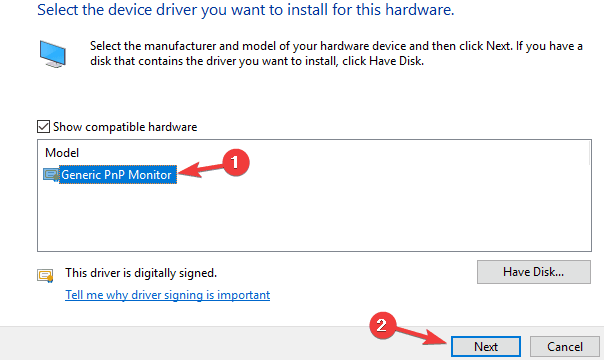Click the device icon next to Generic PnP Monitor
This screenshot has height=360, width=604.
coord(50,175)
